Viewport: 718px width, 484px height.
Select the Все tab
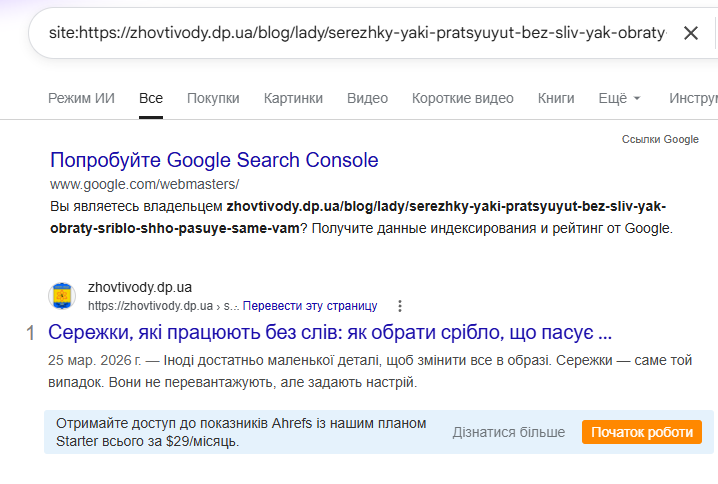151,98
